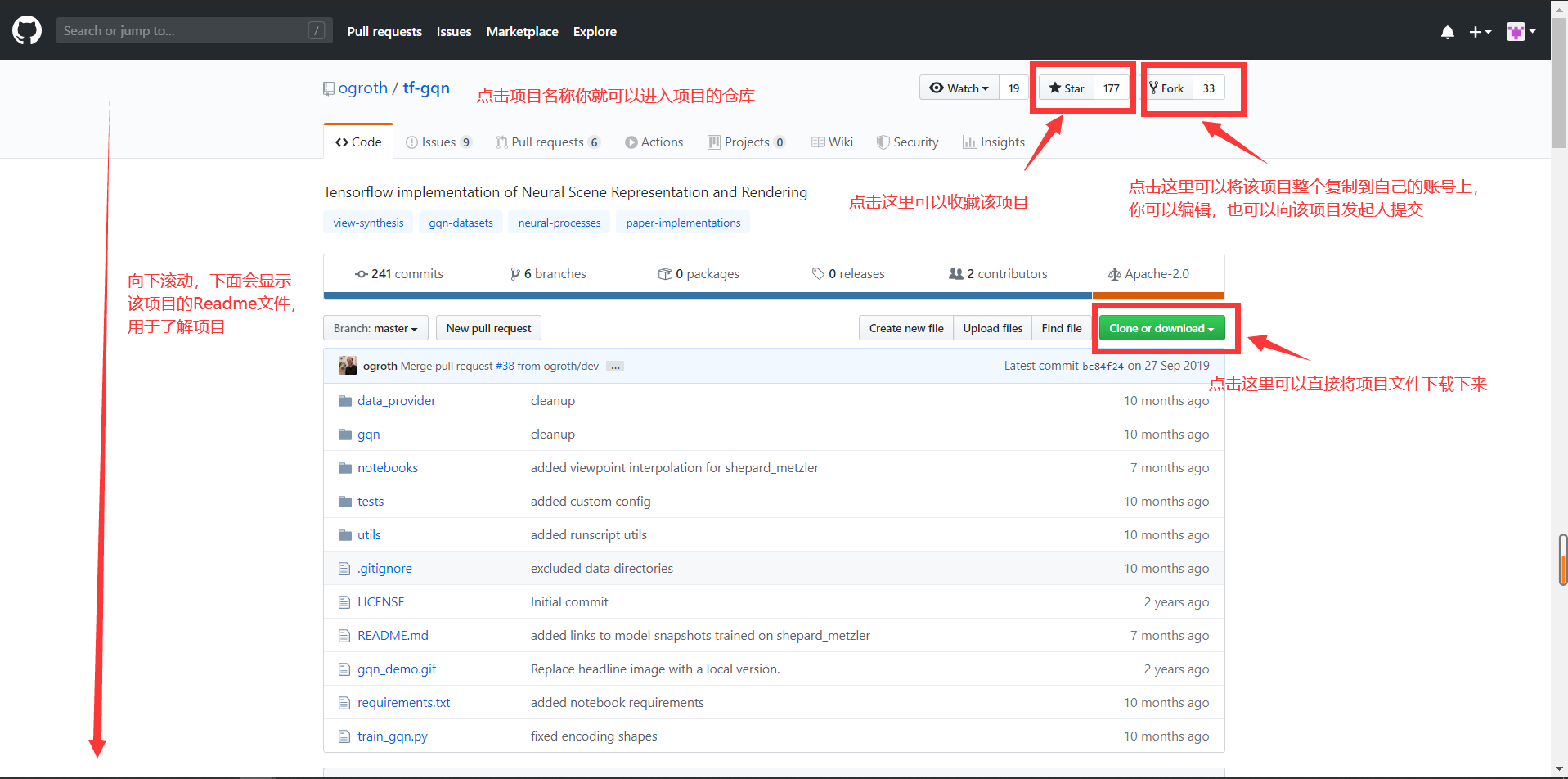Star the repository
Image resolution: width=1568 pixels, height=779 pixels.
point(1067,88)
